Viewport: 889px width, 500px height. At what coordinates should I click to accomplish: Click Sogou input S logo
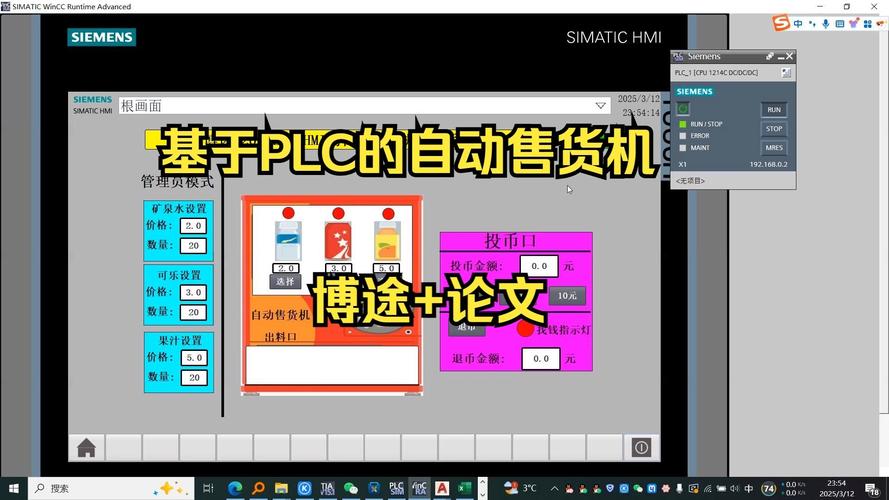(x=781, y=23)
